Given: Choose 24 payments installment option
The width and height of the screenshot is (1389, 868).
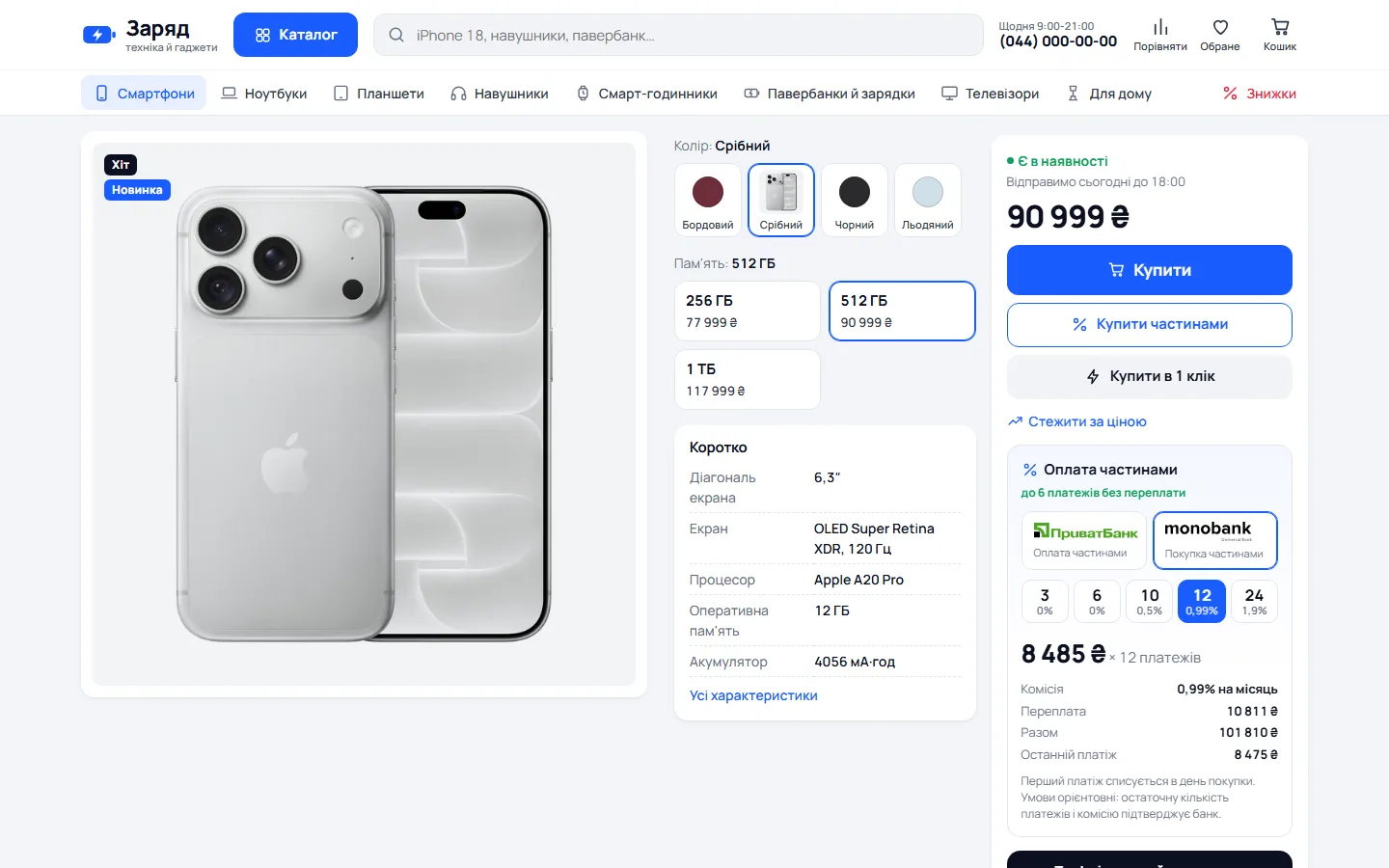Looking at the screenshot, I should 1254,601.
